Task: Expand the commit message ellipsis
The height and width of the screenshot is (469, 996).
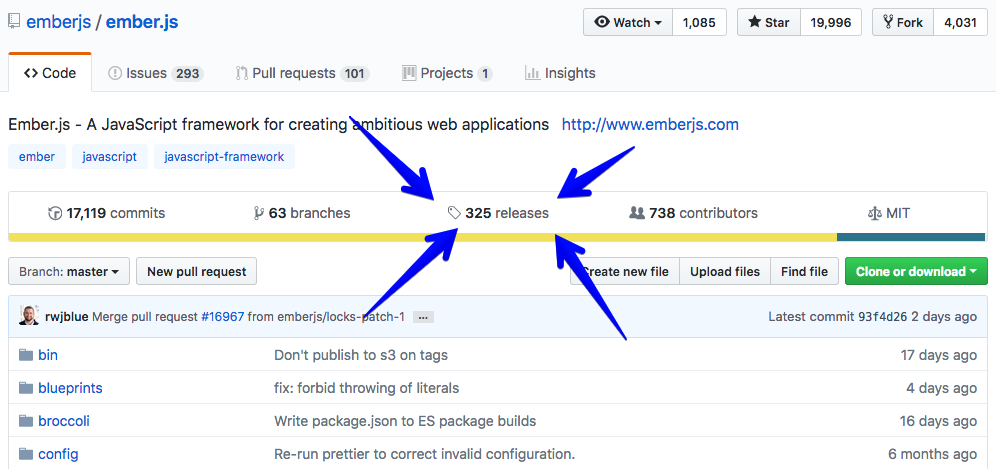Action: pyautogui.click(x=423, y=317)
